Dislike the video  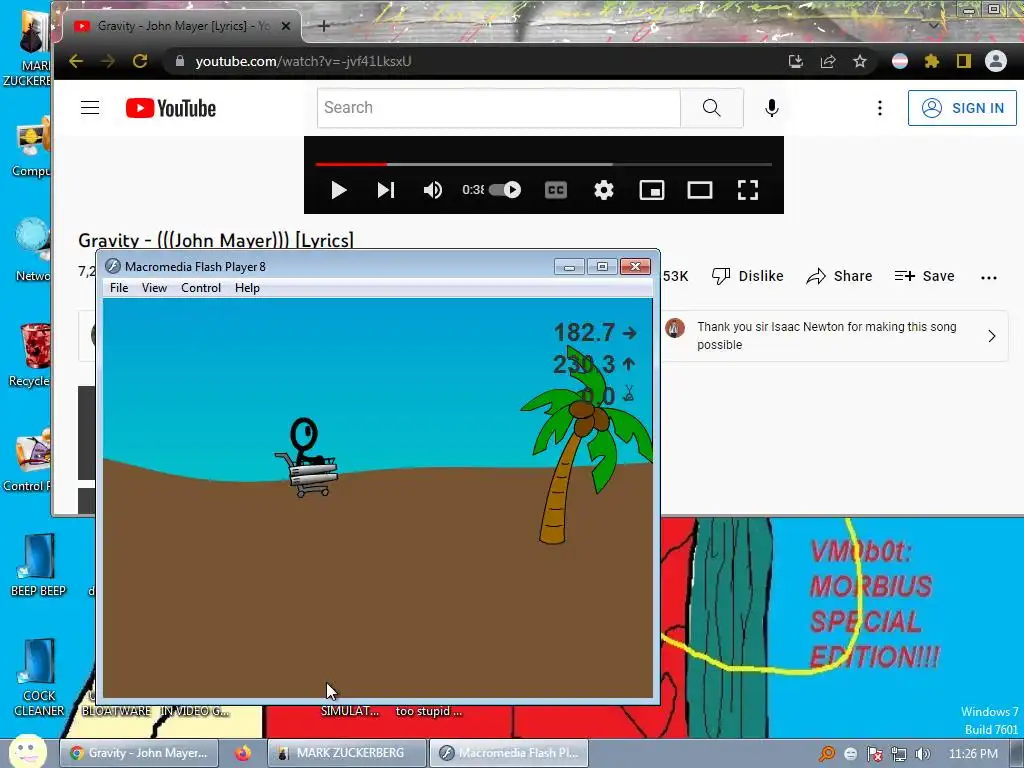[748, 276]
